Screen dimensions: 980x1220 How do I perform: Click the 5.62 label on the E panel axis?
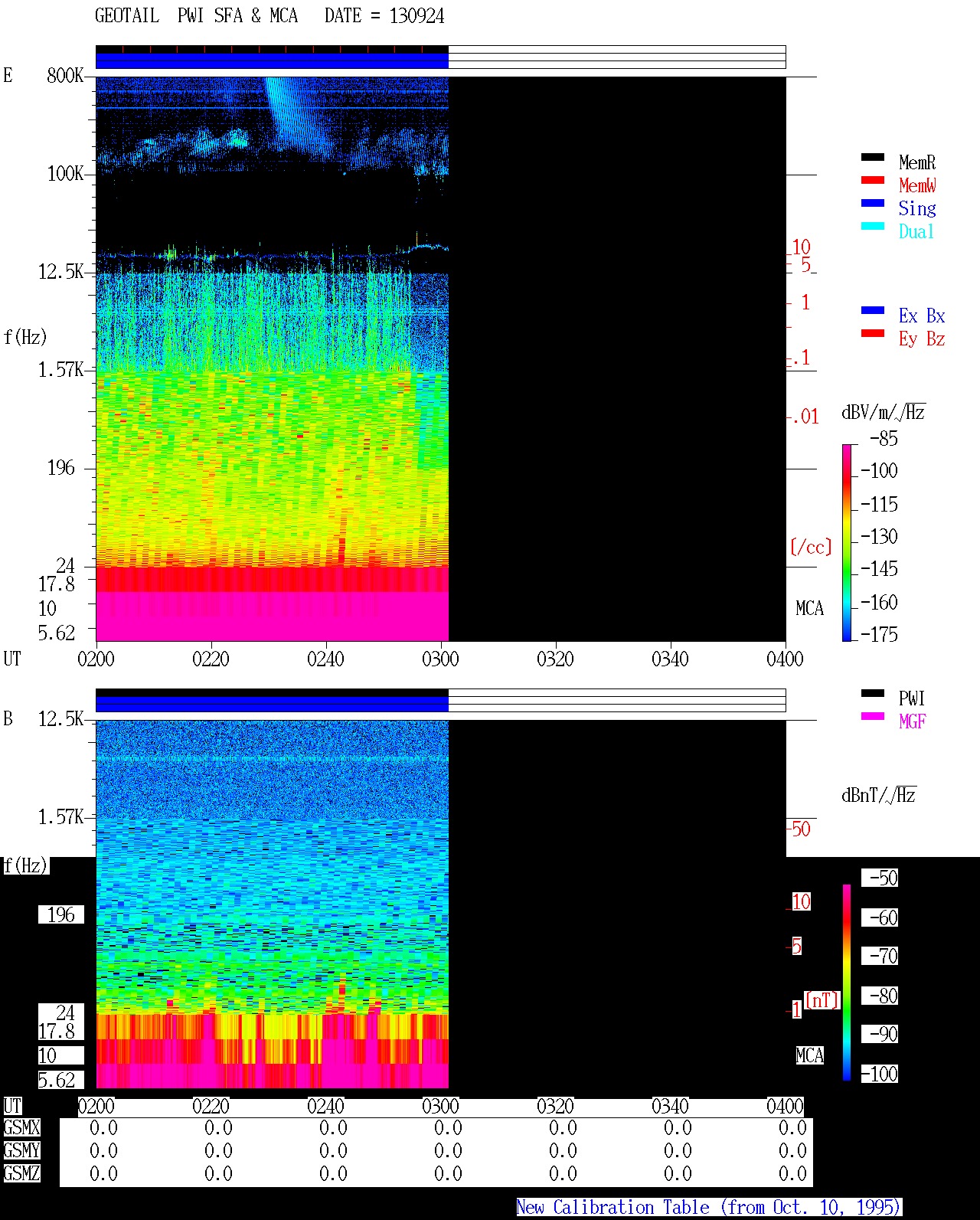57,633
